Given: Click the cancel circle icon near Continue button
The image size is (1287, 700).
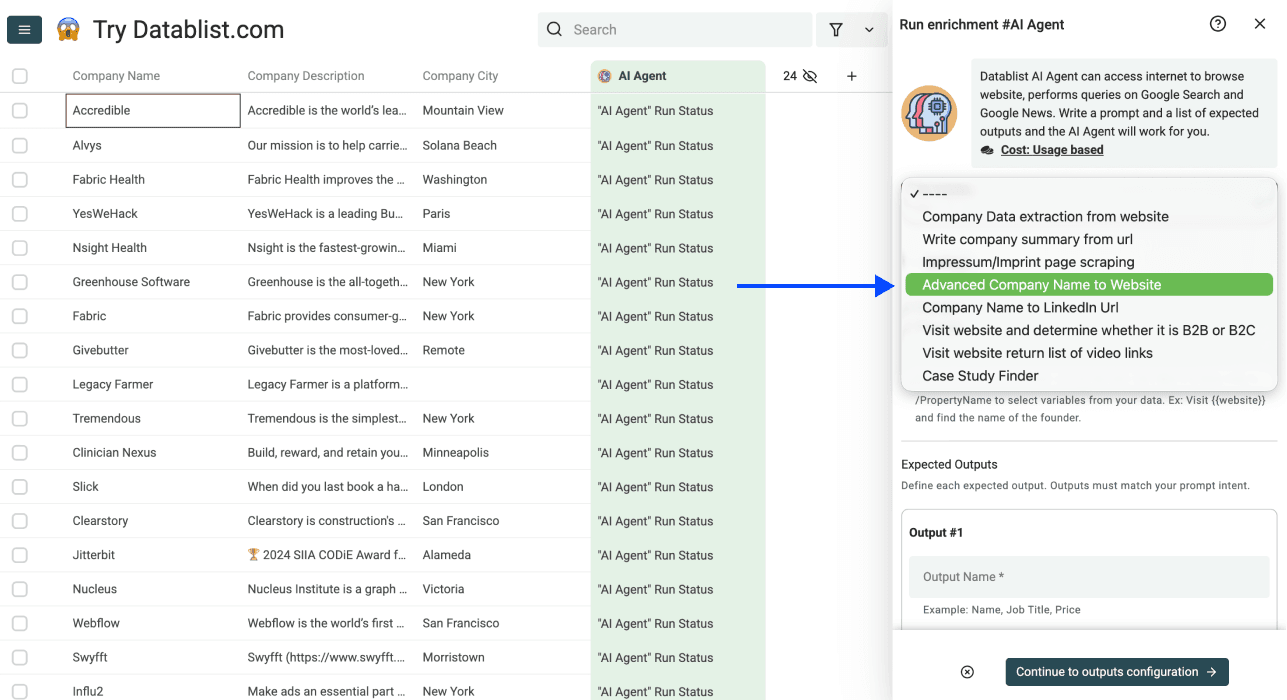Looking at the screenshot, I should [966, 671].
